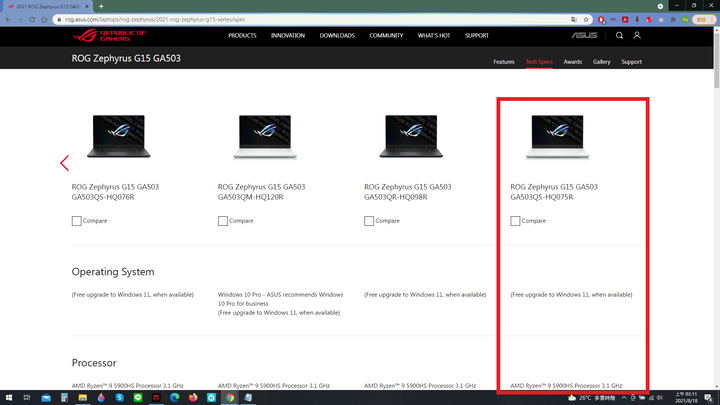This screenshot has width=720, height=405.
Task: Open the downloader extension arrow icon
Action: pyautogui.click(x=637, y=19)
